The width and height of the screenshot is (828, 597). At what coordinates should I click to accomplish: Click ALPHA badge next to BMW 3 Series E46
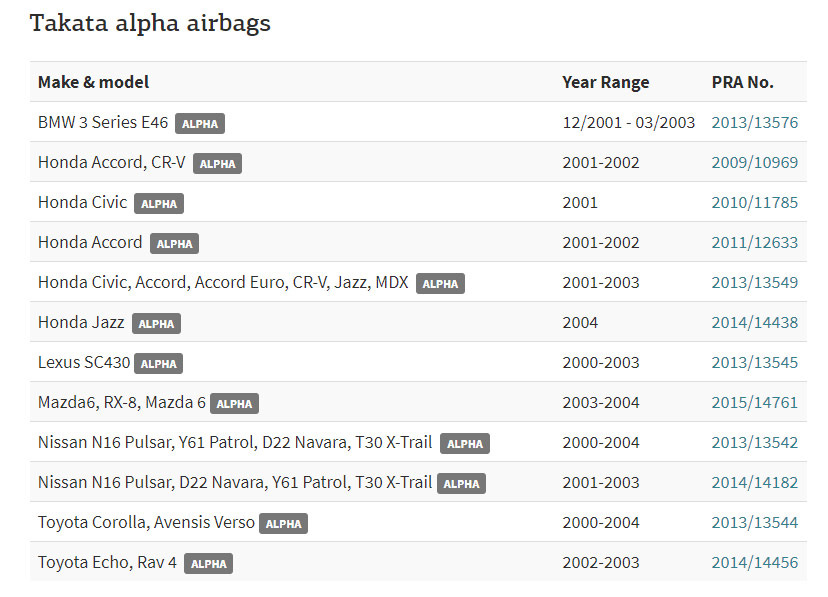tap(200, 124)
